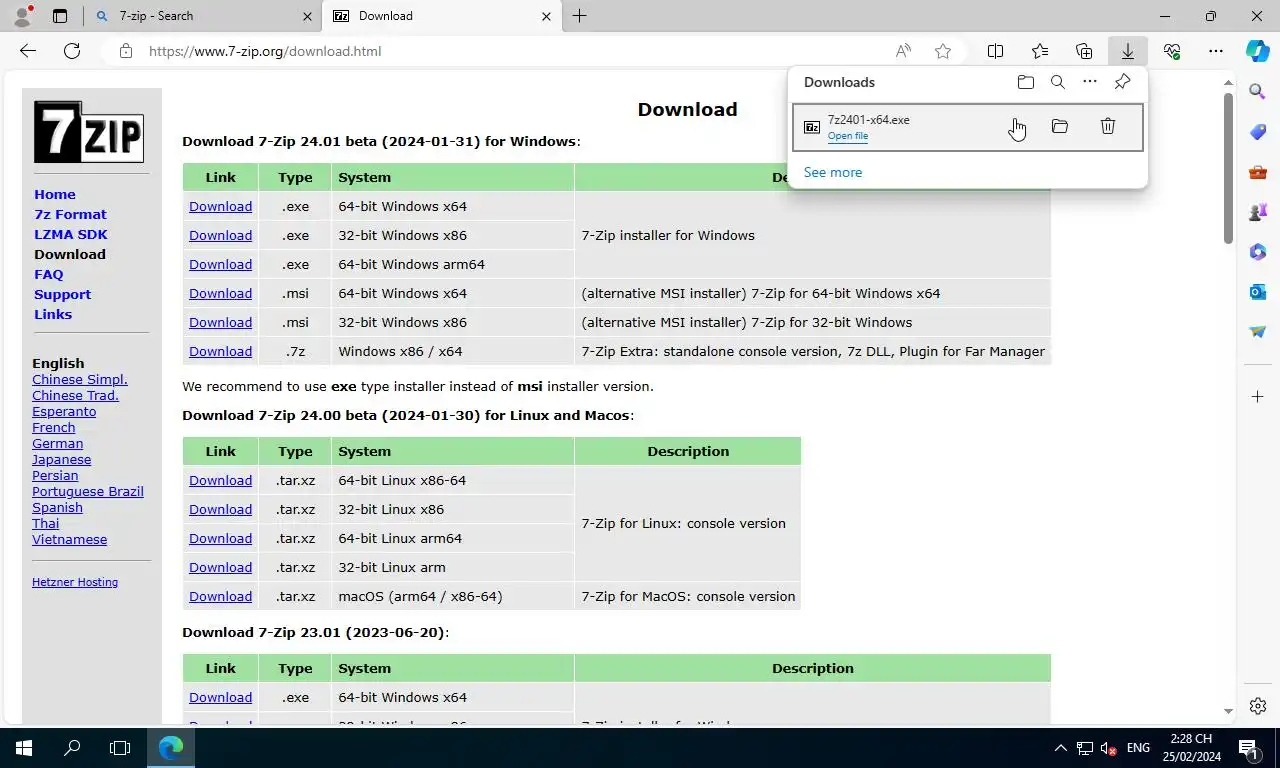The width and height of the screenshot is (1280, 768).
Task: Switch language to Portuguese Brazil
Action: pyautogui.click(x=88, y=491)
